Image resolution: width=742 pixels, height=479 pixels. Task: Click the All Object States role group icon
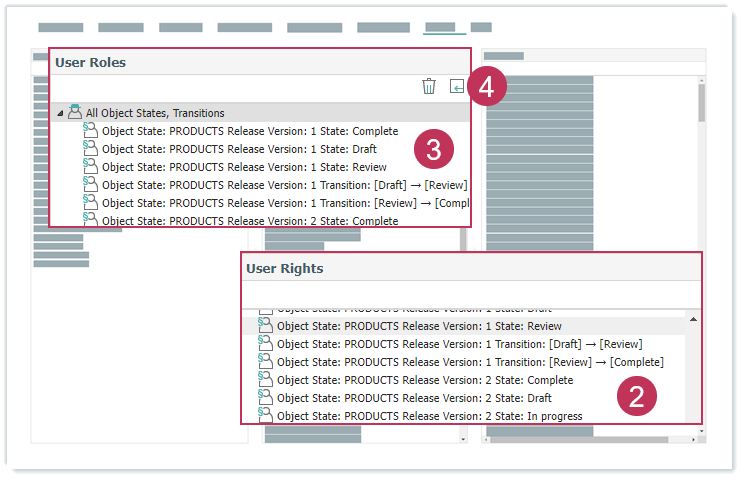(x=75, y=113)
